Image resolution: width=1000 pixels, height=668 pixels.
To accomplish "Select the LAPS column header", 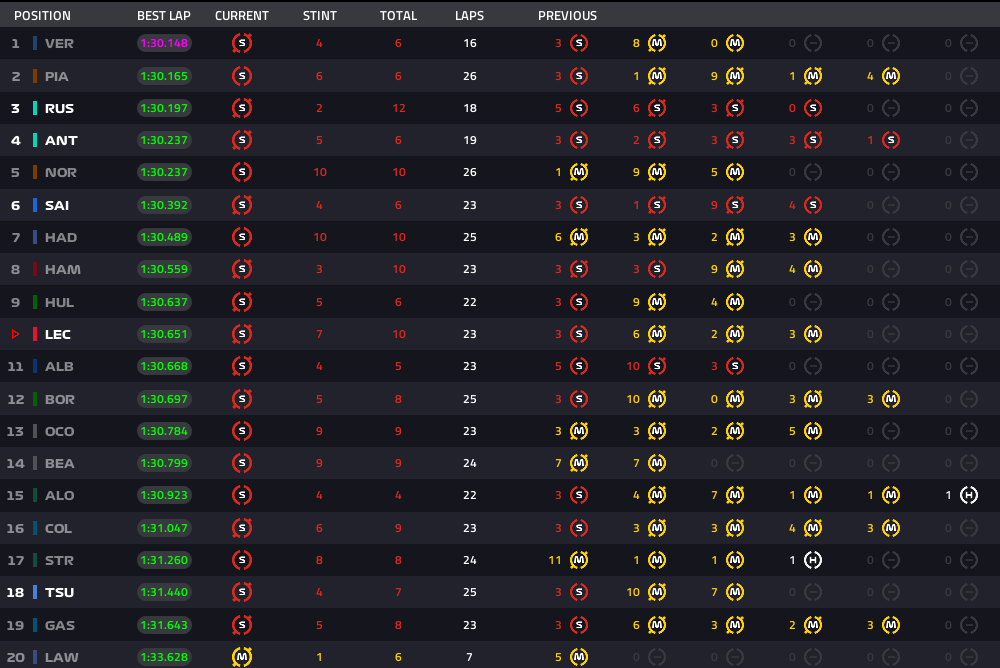I will [x=469, y=16].
